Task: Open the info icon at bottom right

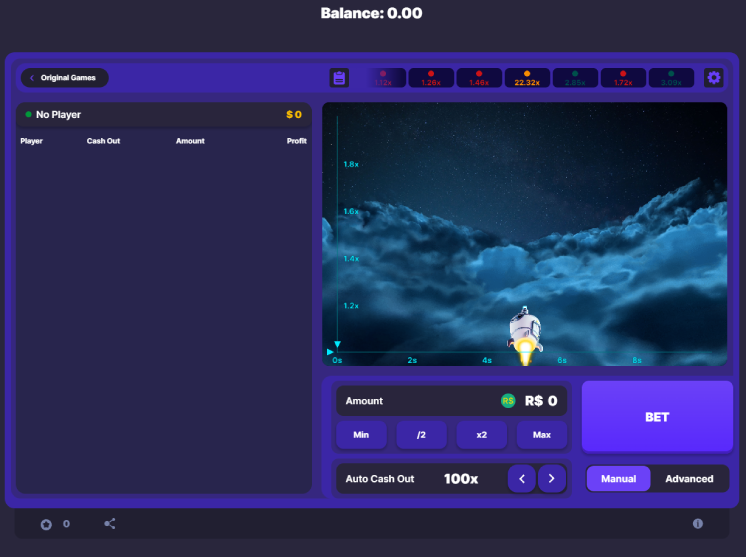Action: click(x=697, y=524)
